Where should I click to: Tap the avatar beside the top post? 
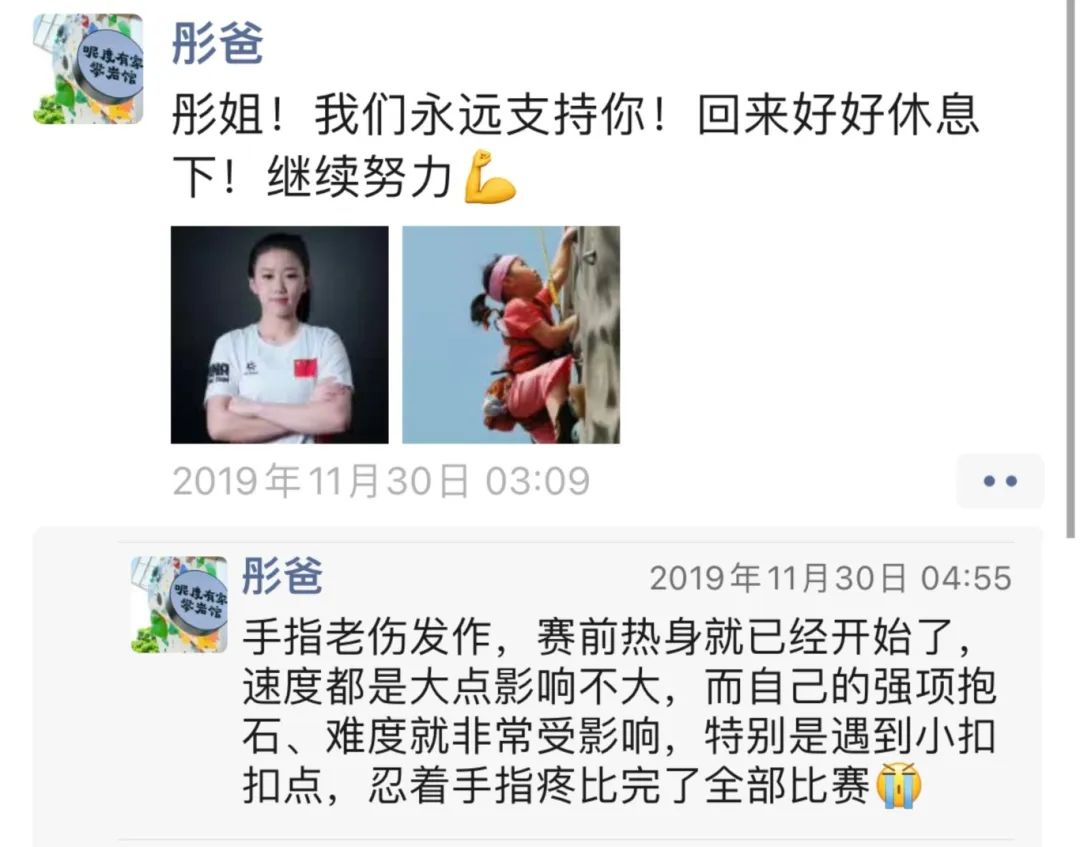[x=88, y=69]
